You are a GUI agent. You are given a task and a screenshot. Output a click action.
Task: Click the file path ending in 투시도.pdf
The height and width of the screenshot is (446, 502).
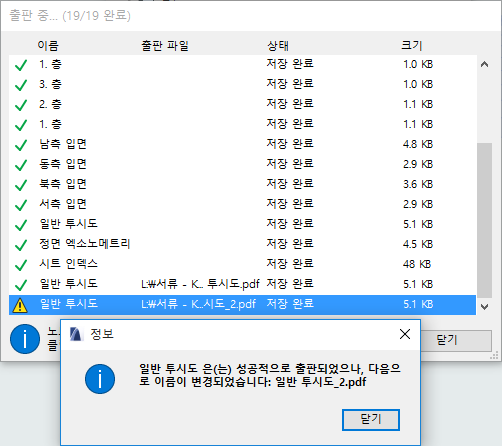(200, 284)
